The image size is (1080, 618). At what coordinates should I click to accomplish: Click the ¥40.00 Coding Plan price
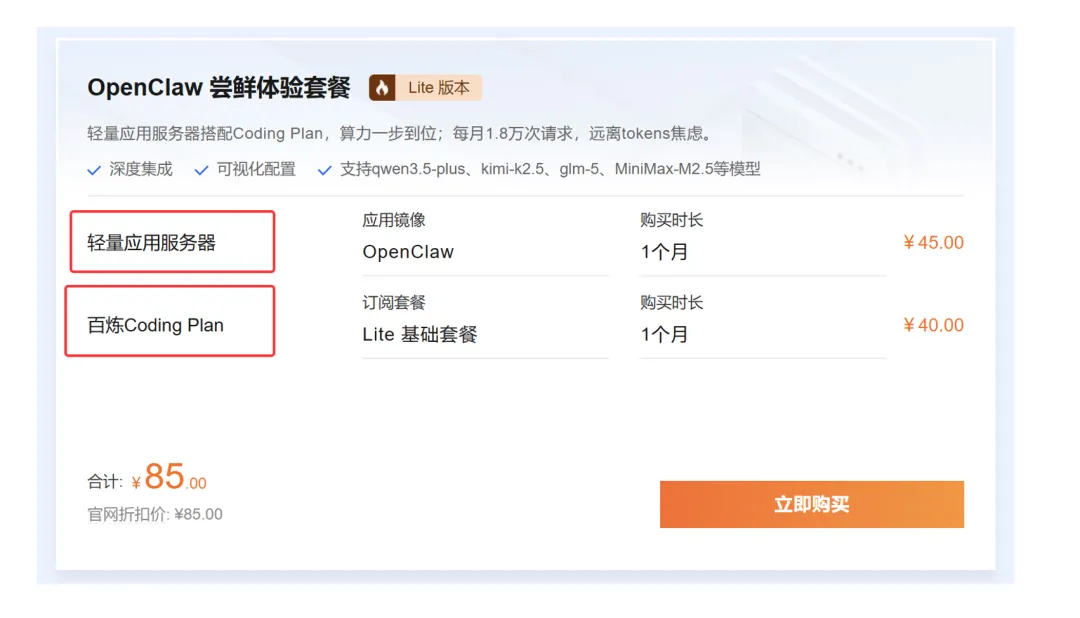[x=933, y=325]
